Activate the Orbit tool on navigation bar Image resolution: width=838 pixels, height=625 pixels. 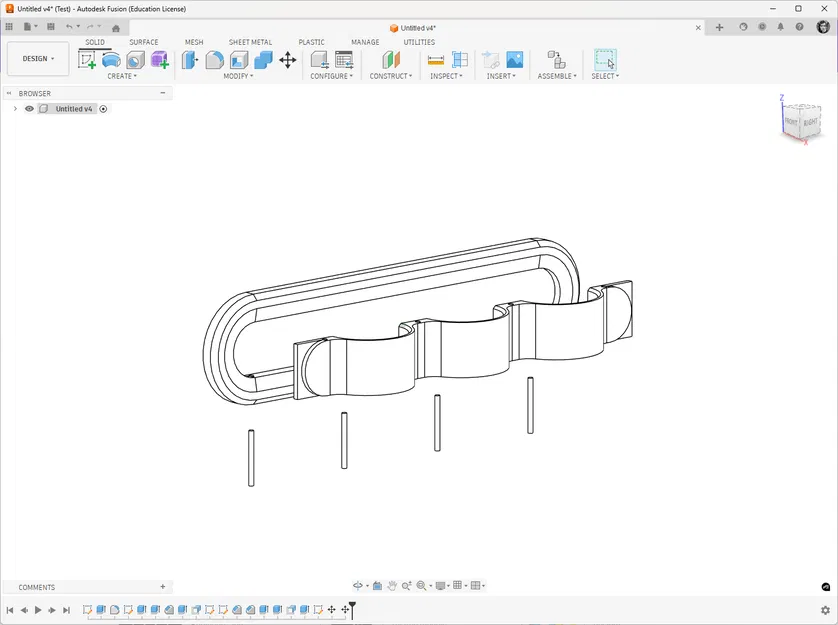356,585
